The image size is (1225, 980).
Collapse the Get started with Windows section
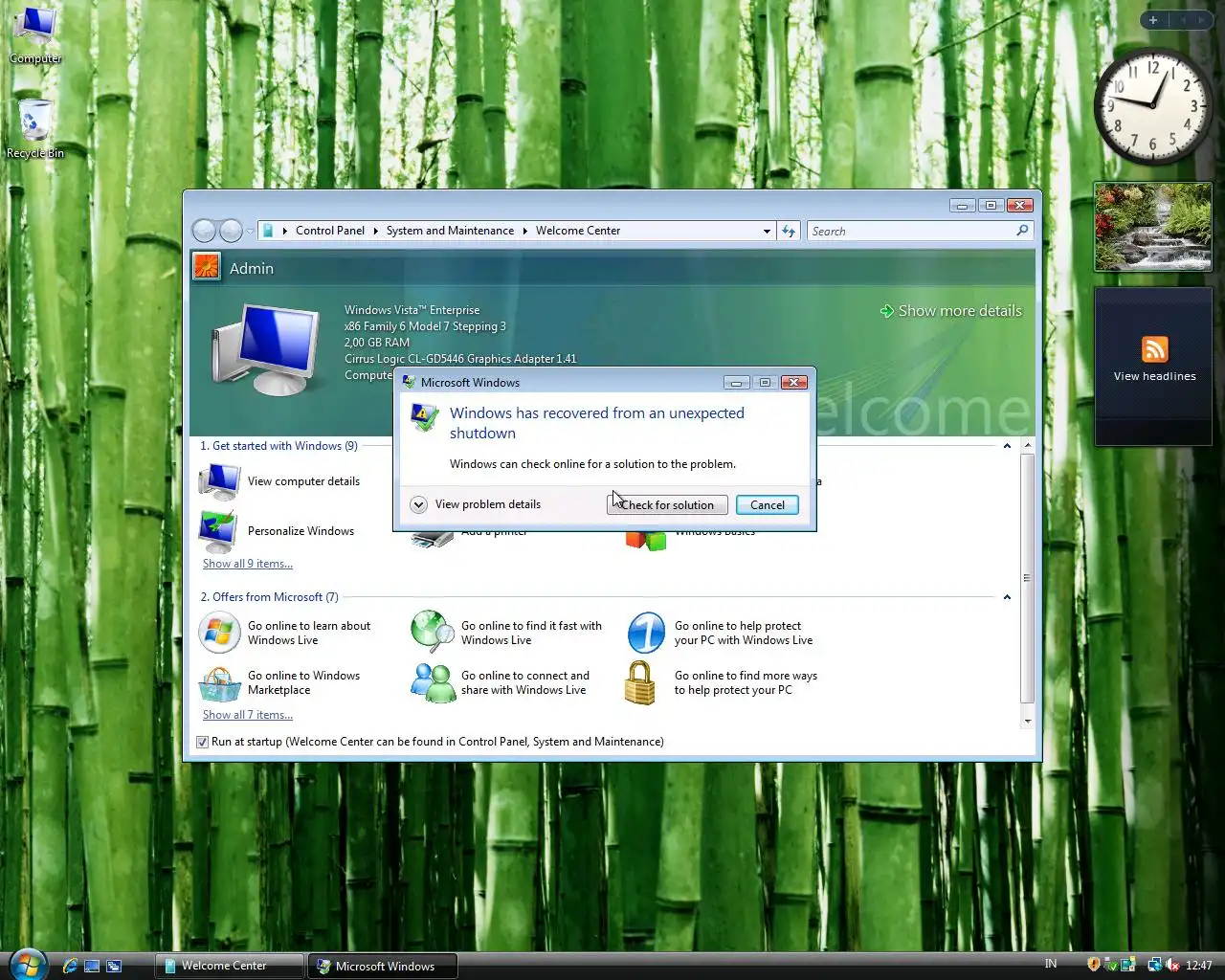[x=1007, y=446]
